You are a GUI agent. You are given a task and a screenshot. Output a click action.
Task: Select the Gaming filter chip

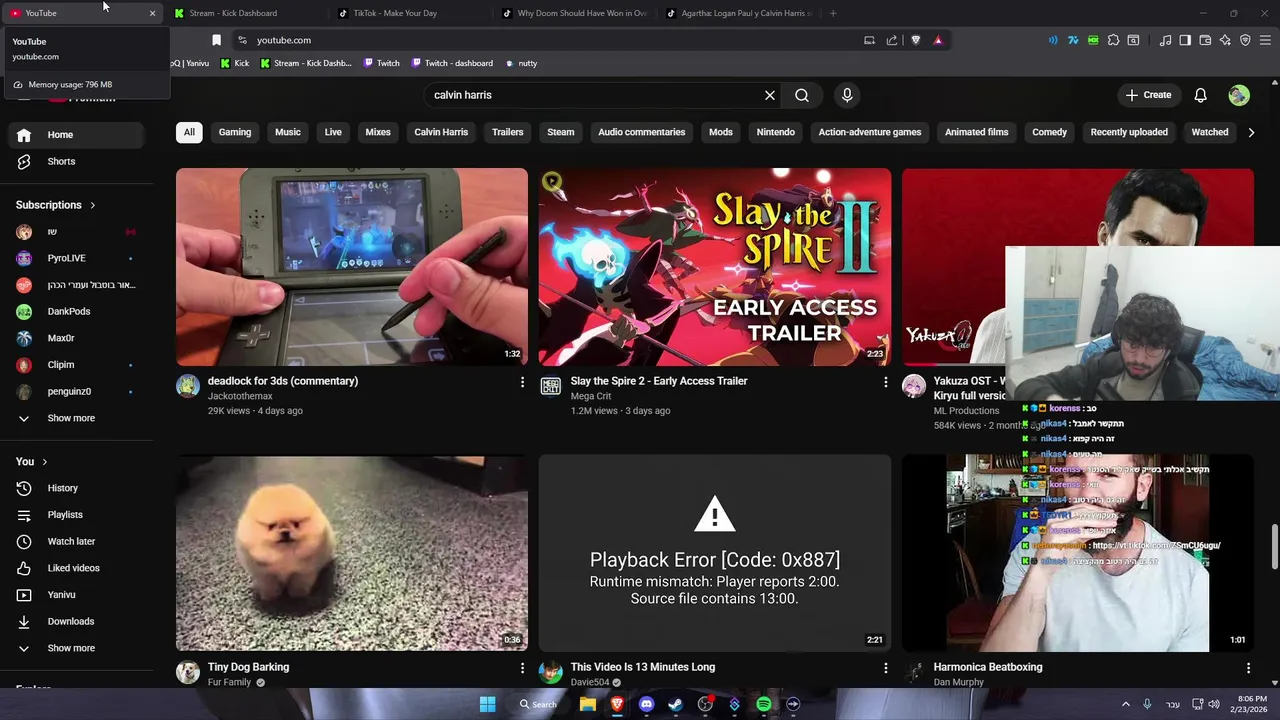pos(235,132)
